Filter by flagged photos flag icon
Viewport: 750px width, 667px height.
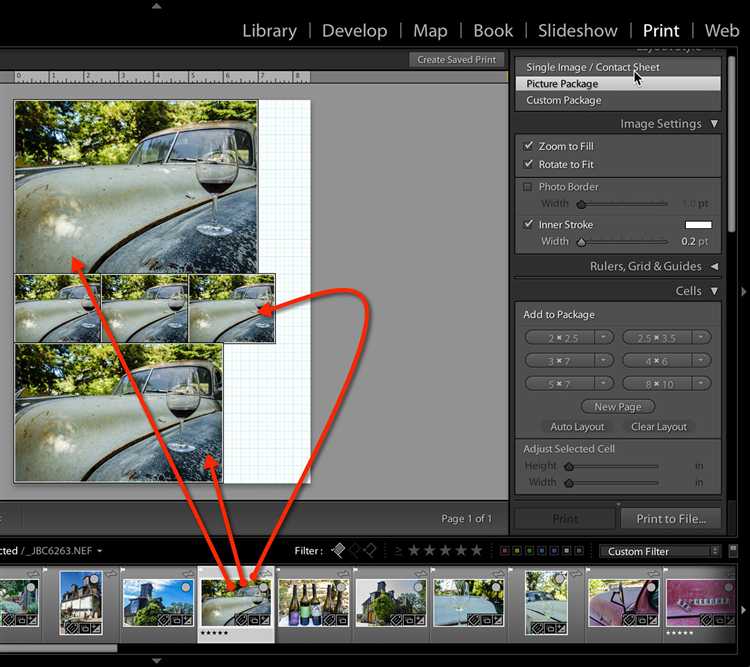(338, 551)
